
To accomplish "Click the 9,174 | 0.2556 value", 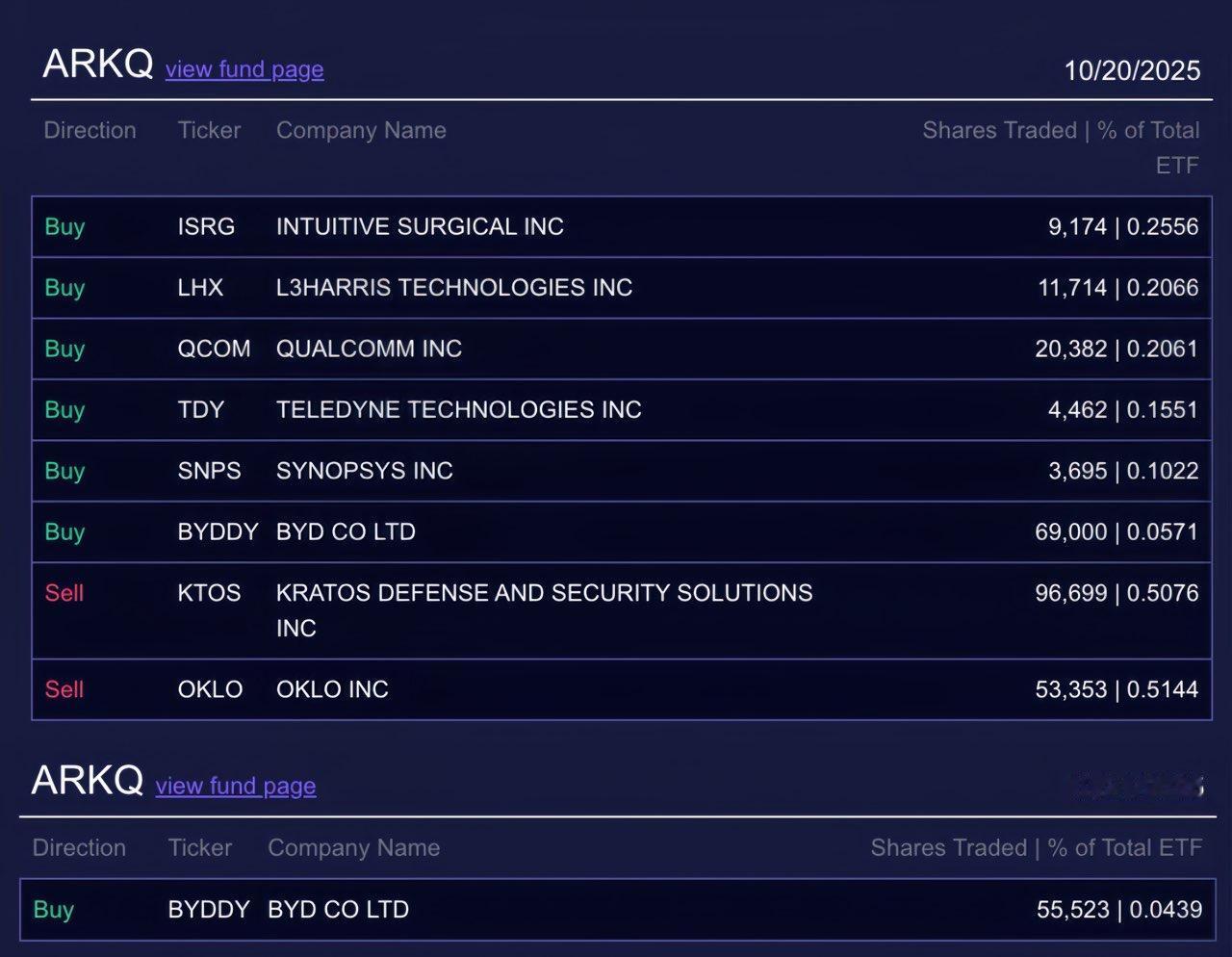I will (1123, 226).
